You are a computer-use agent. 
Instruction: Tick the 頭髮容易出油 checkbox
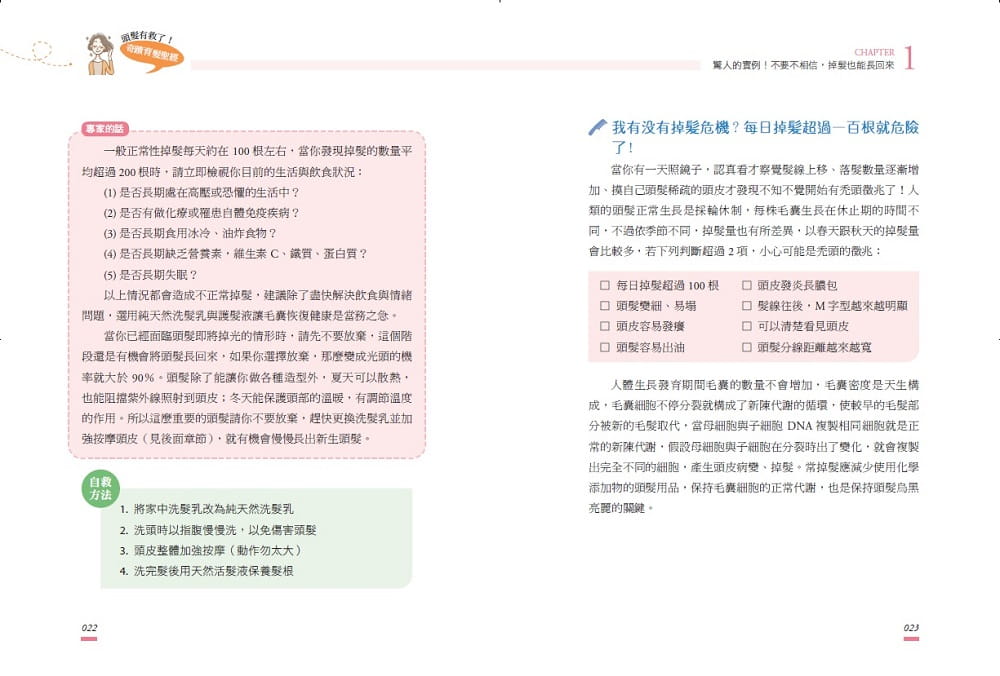(x=605, y=348)
